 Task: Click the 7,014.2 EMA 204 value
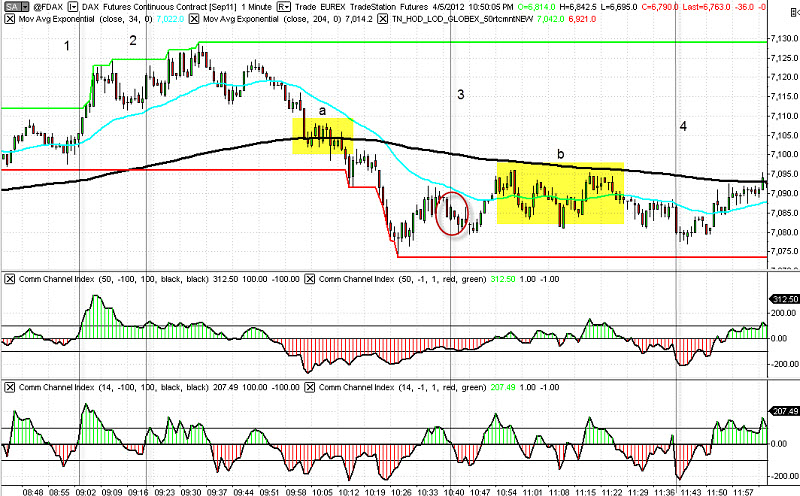[359, 19]
